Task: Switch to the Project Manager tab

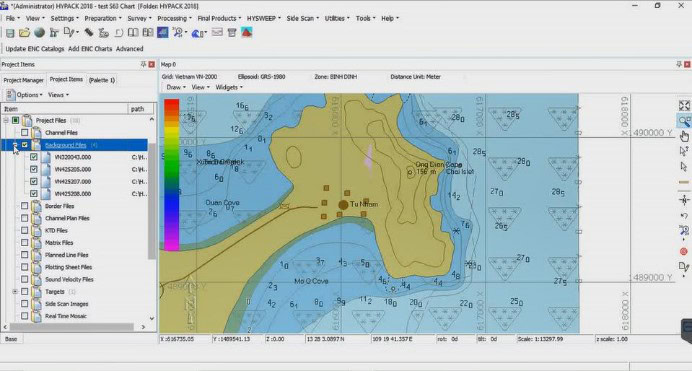Action: click(23, 80)
